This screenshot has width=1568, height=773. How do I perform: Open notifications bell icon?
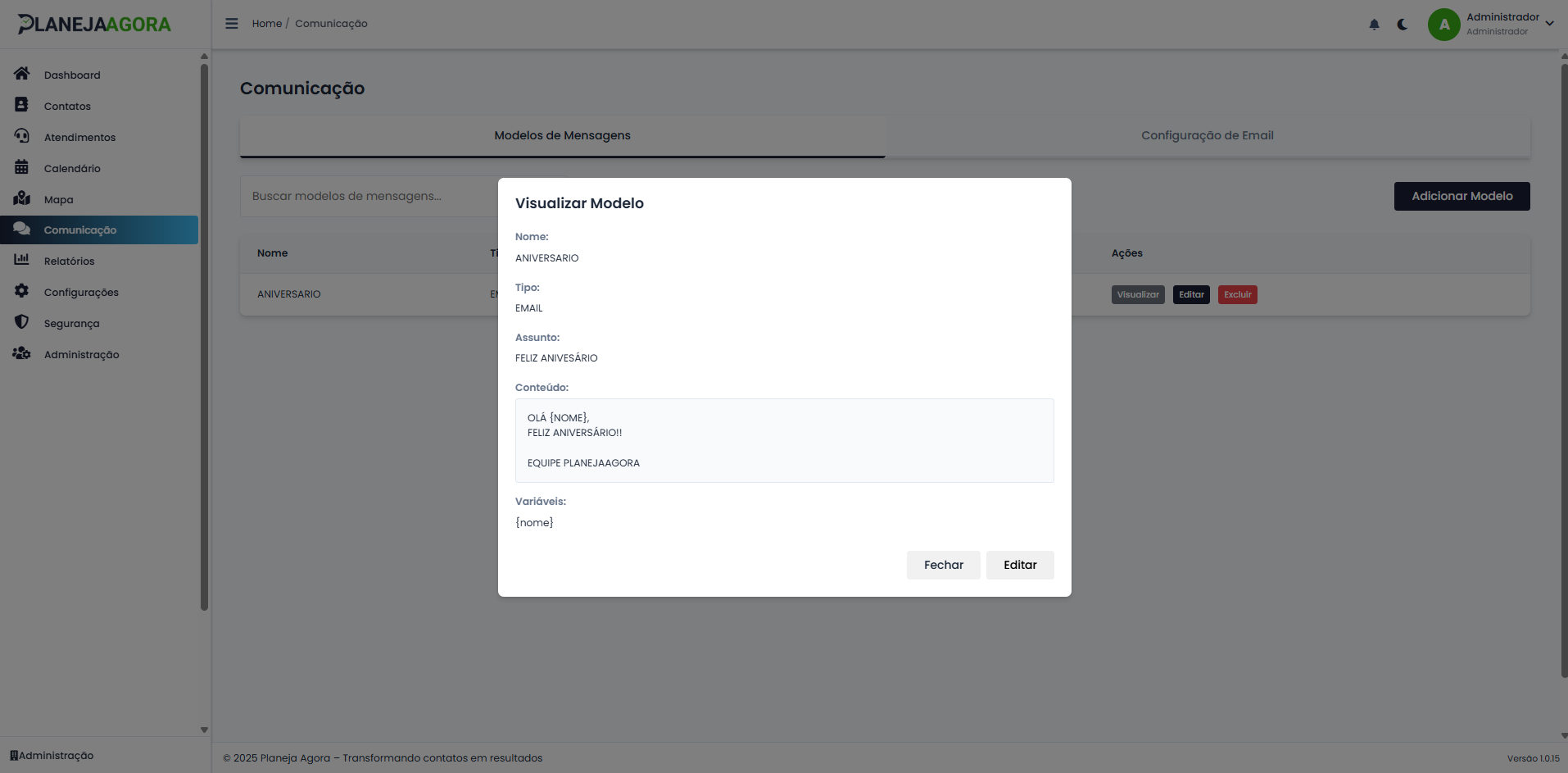coord(1374,25)
